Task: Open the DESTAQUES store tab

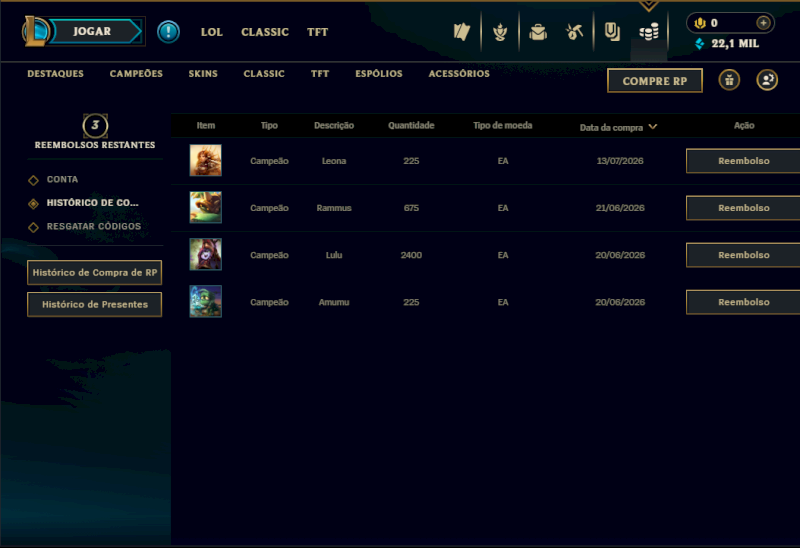Action: pos(56,73)
